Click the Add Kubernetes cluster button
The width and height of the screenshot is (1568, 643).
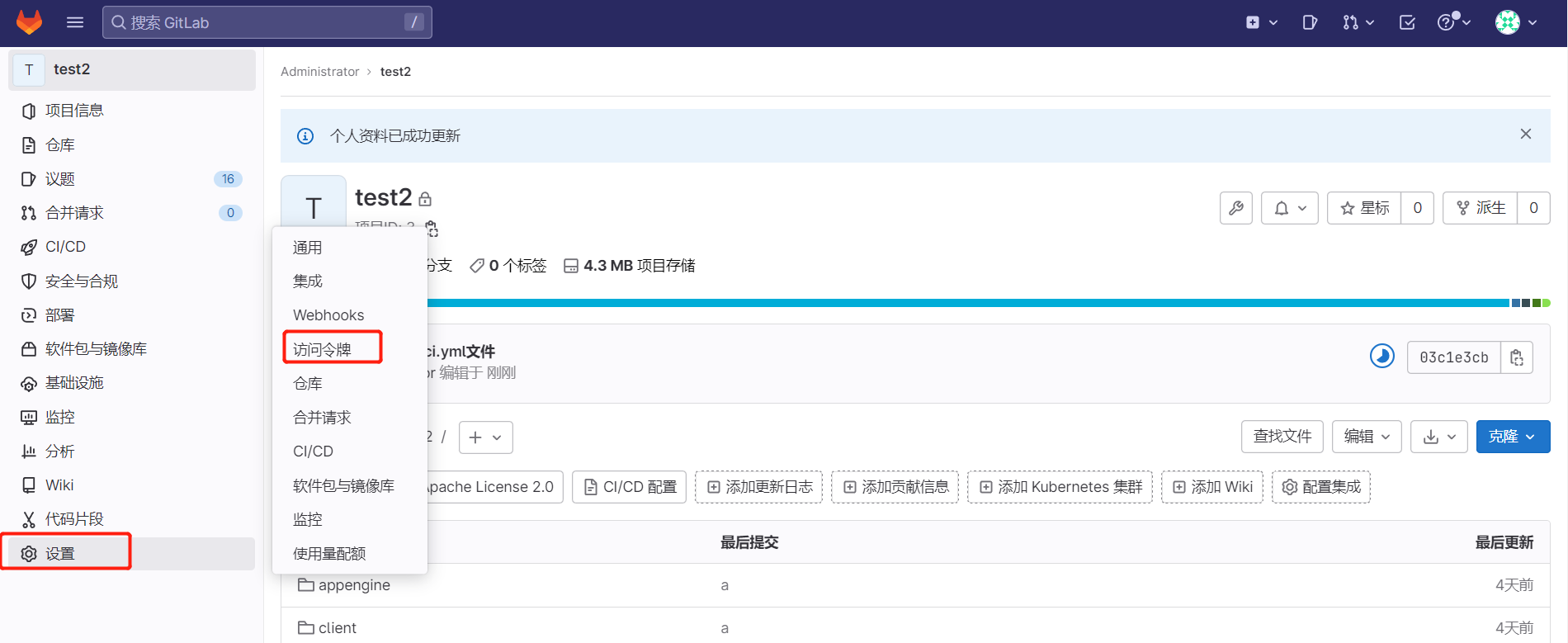[x=1060, y=487]
